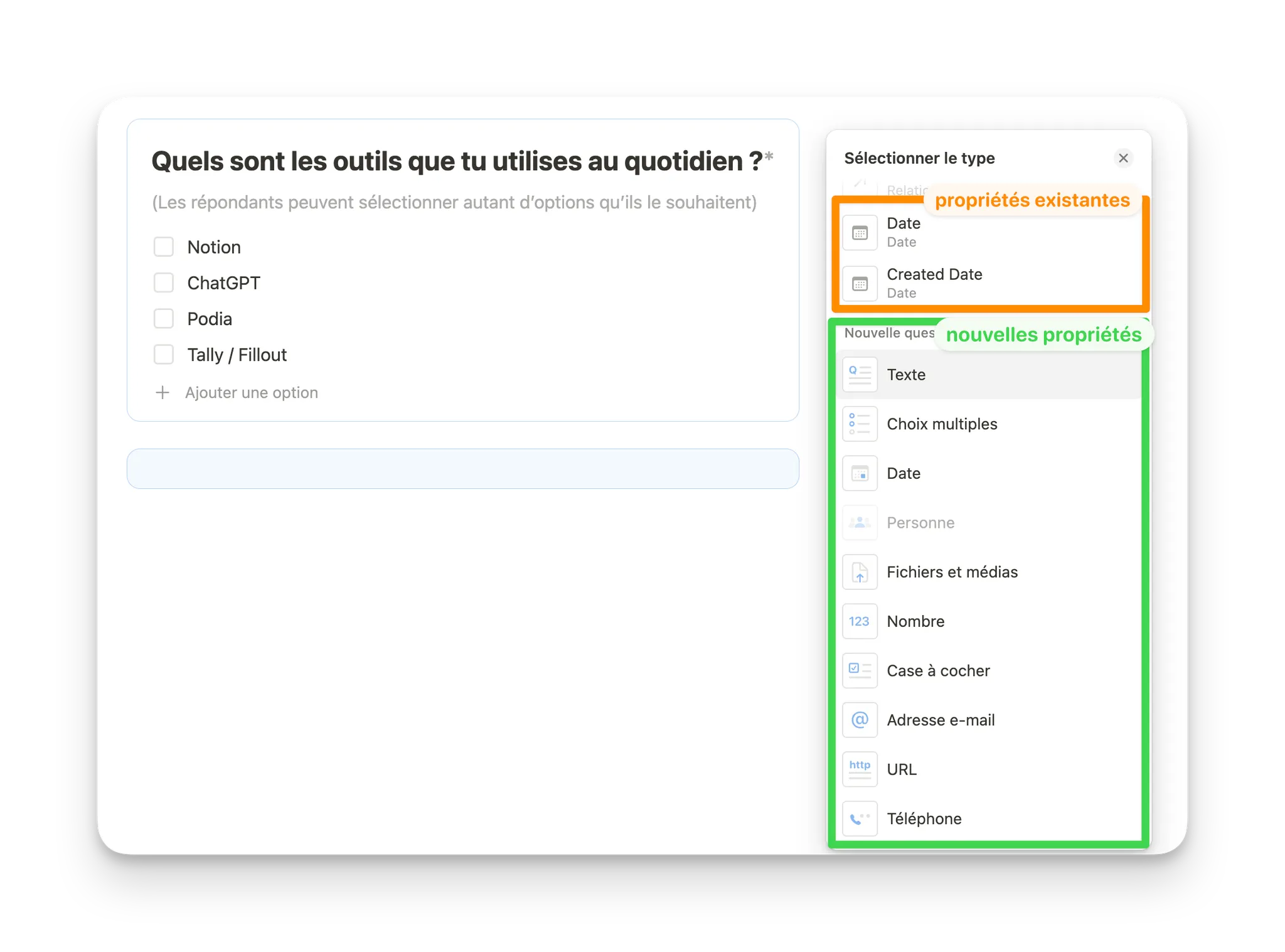
Task: Click the empty question block below the form
Action: coord(463,468)
